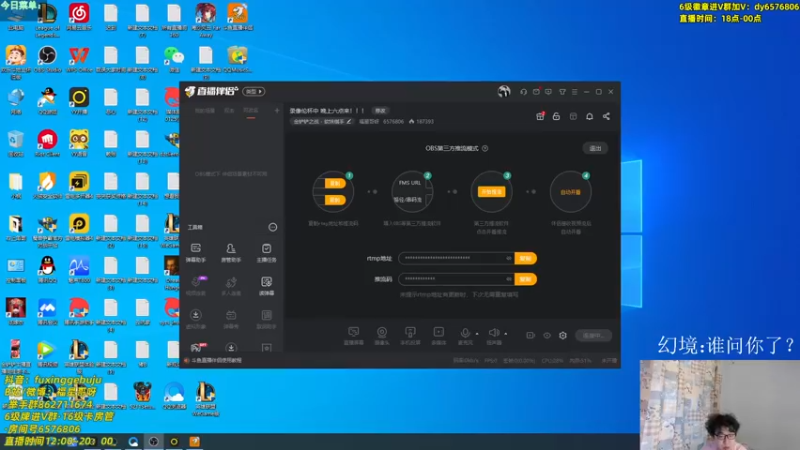Open the gift box icon with red badge
This screenshot has height=450, width=800.
[540, 116]
